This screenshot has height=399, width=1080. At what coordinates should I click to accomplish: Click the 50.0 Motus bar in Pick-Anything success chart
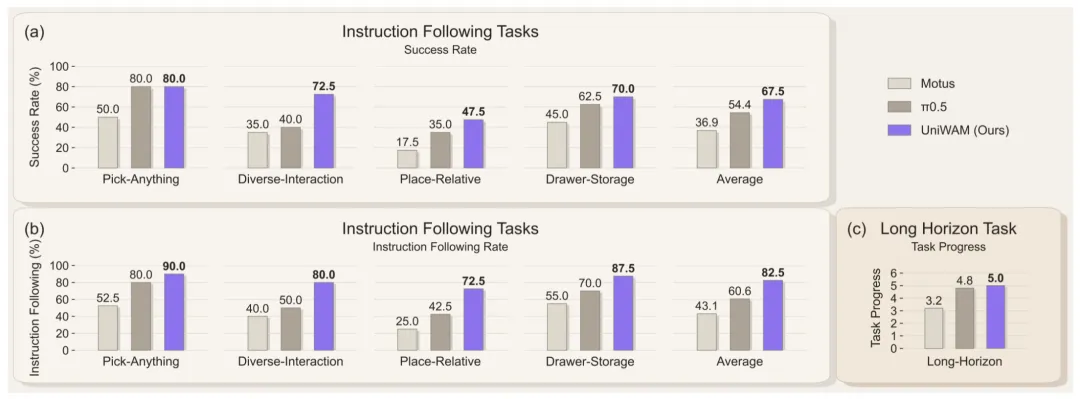(107, 142)
